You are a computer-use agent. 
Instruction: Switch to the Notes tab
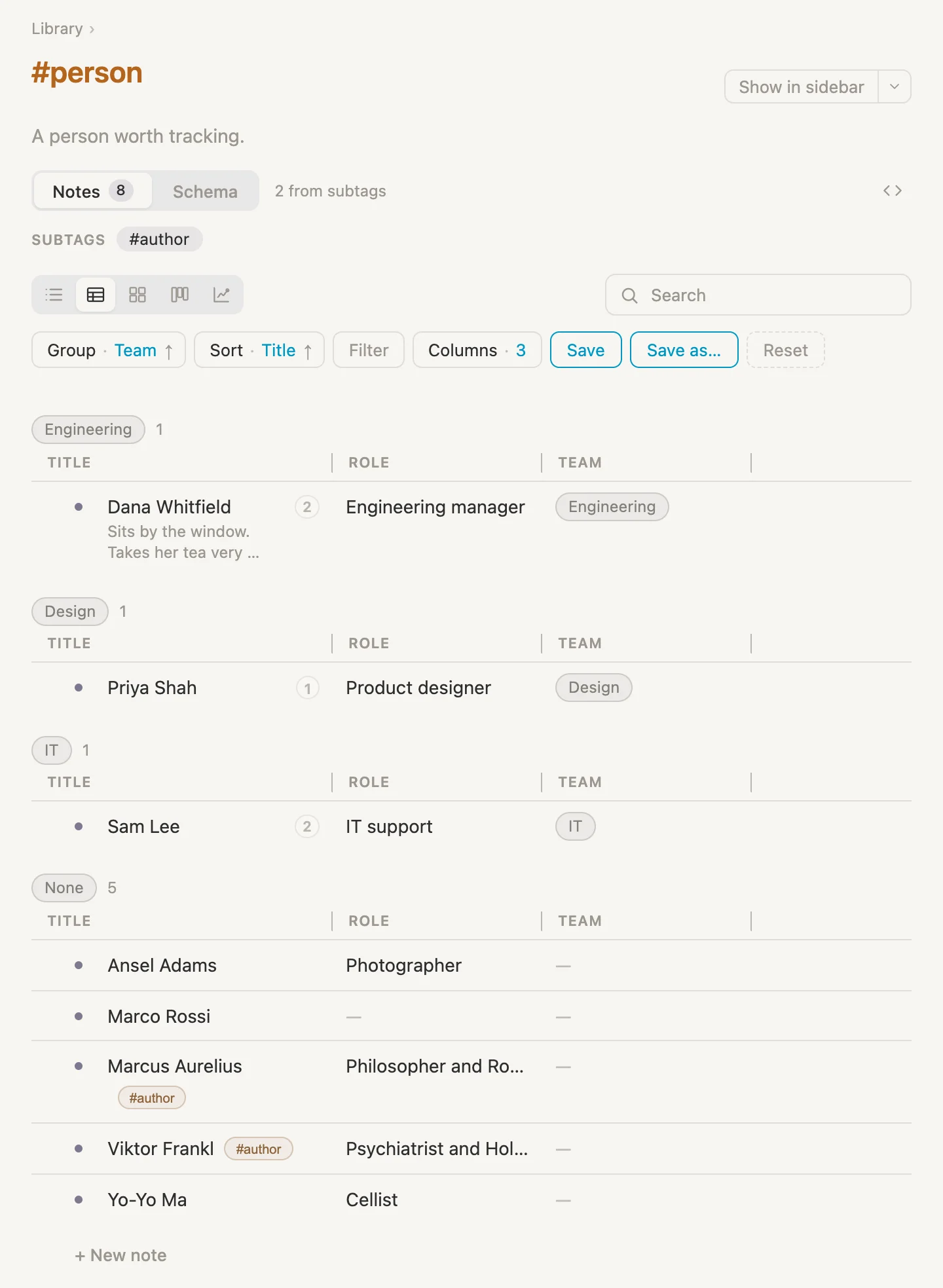[x=92, y=191]
